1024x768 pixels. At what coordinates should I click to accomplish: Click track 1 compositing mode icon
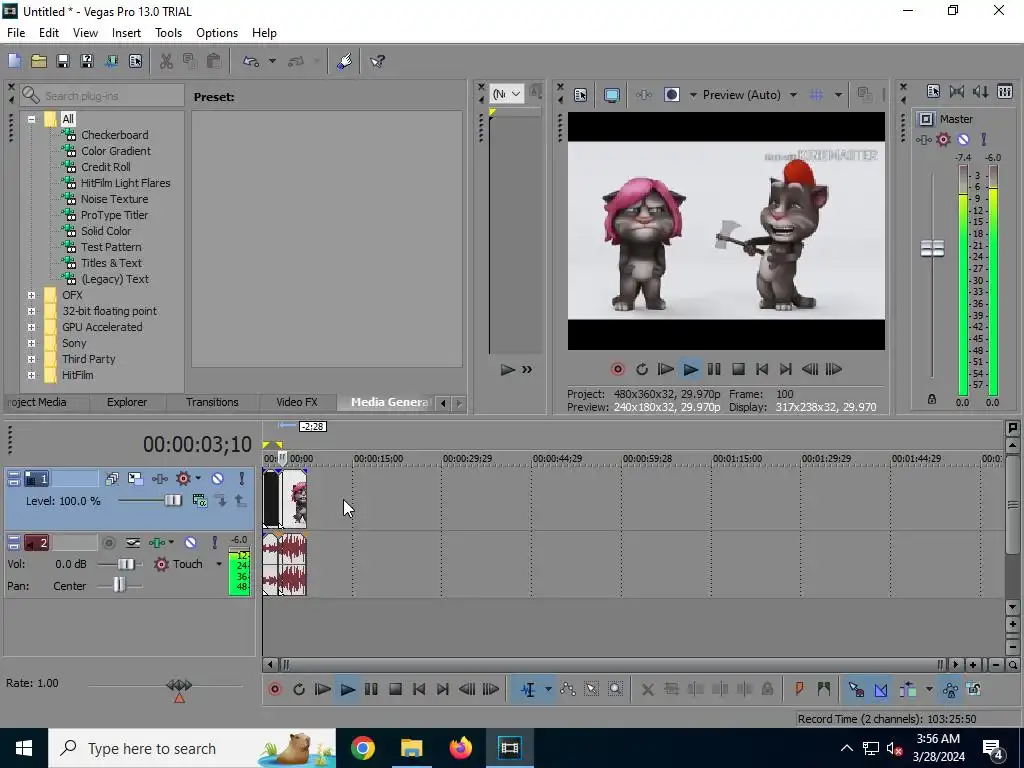(200, 501)
